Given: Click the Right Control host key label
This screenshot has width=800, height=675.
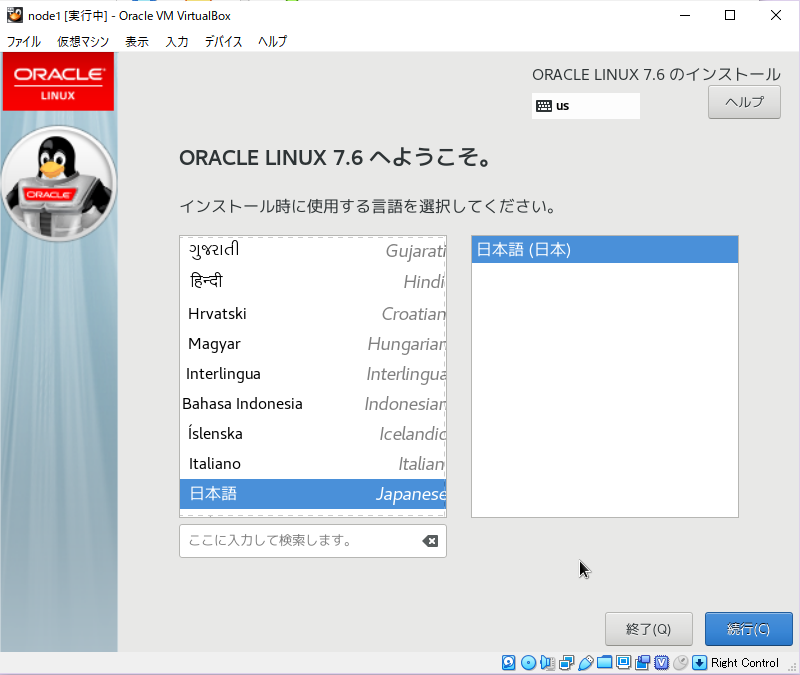Looking at the screenshot, I should click(744, 663).
